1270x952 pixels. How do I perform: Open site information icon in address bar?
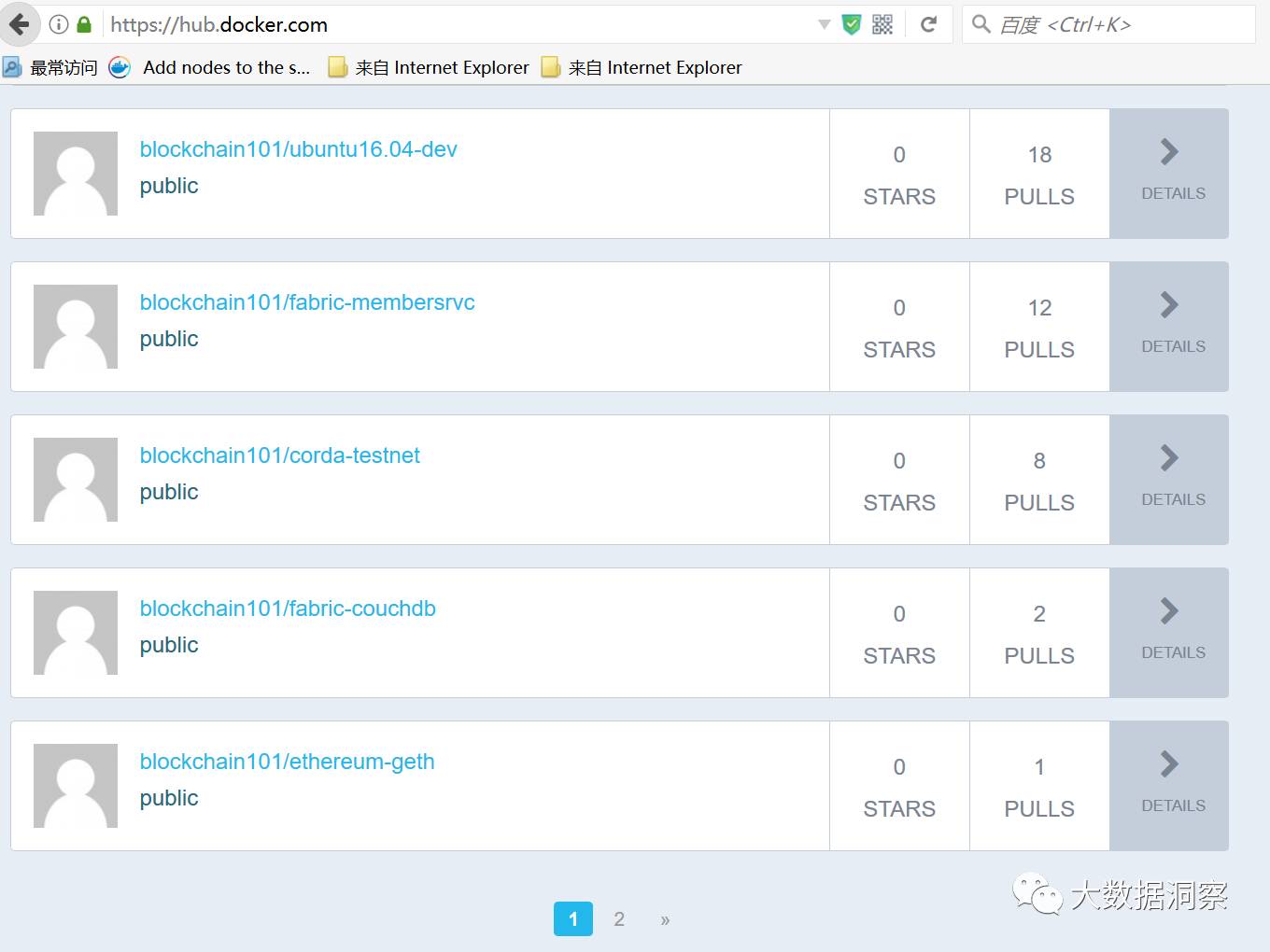[59, 25]
